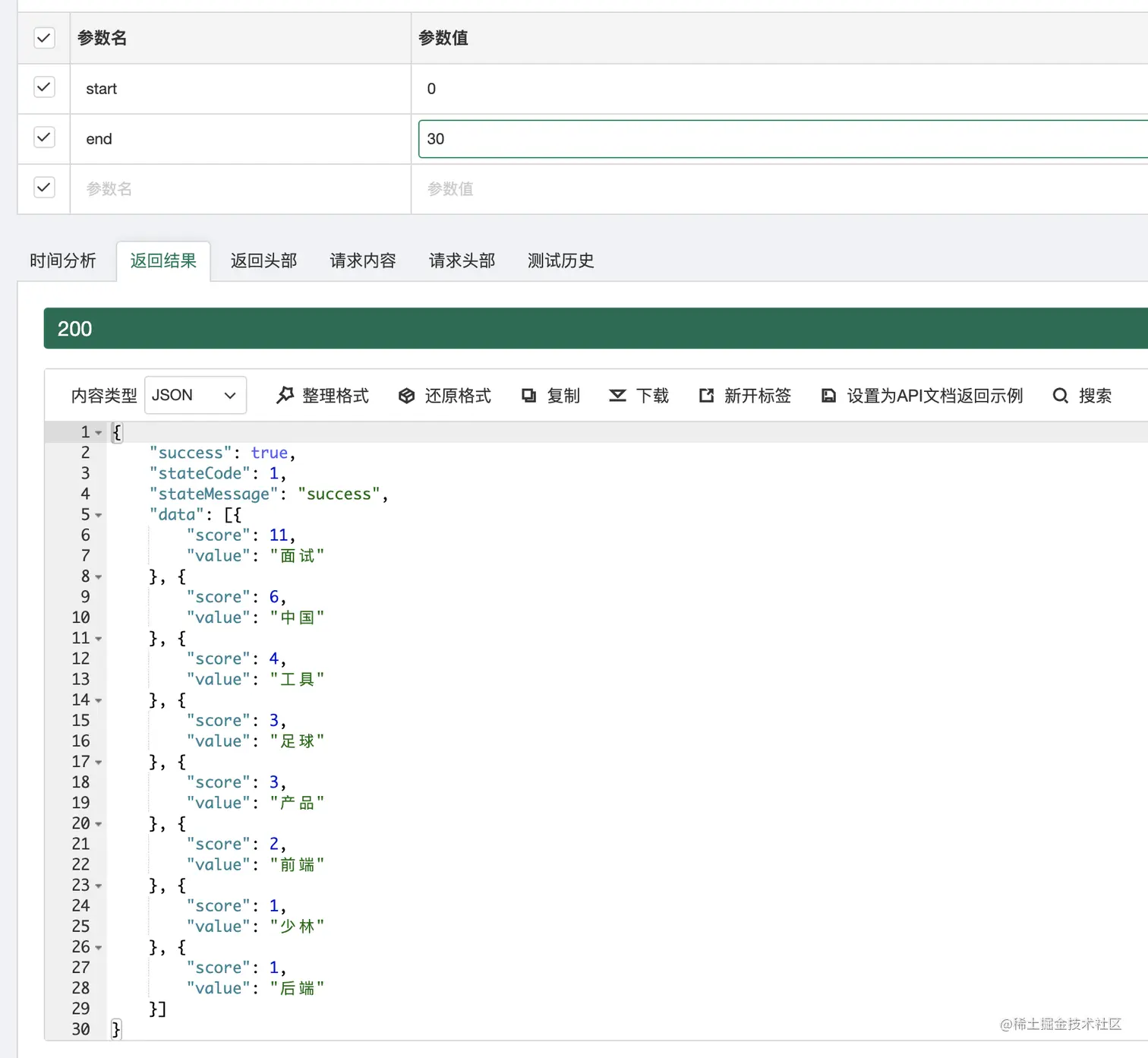Click the 整理格式 (format JSON) icon
The image size is (1148, 1058).
click(285, 395)
